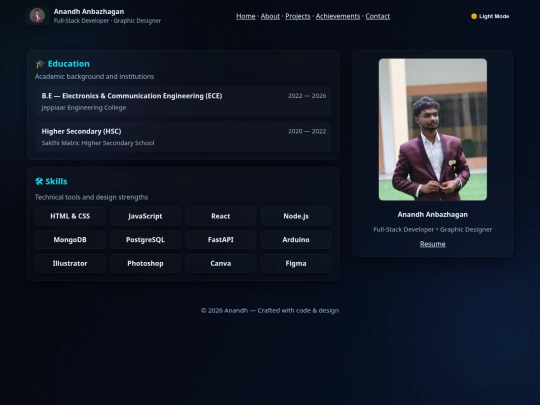Click the round avatar icon in header
This screenshot has width=540, height=405.
[x=37, y=16]
